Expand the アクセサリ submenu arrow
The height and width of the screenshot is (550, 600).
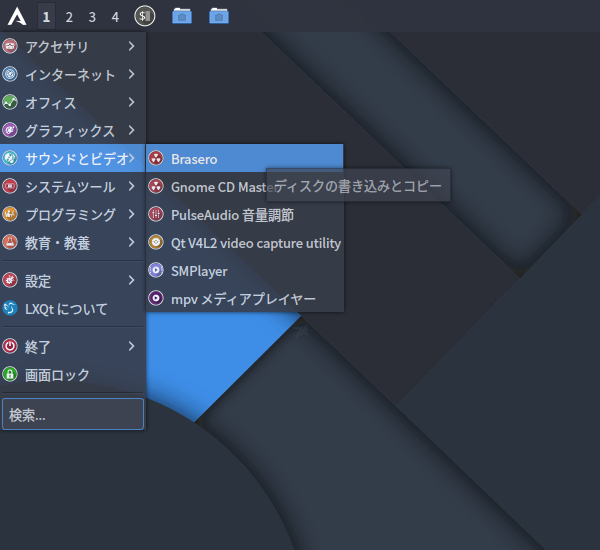pyautogui.click(x=132, y=46)
